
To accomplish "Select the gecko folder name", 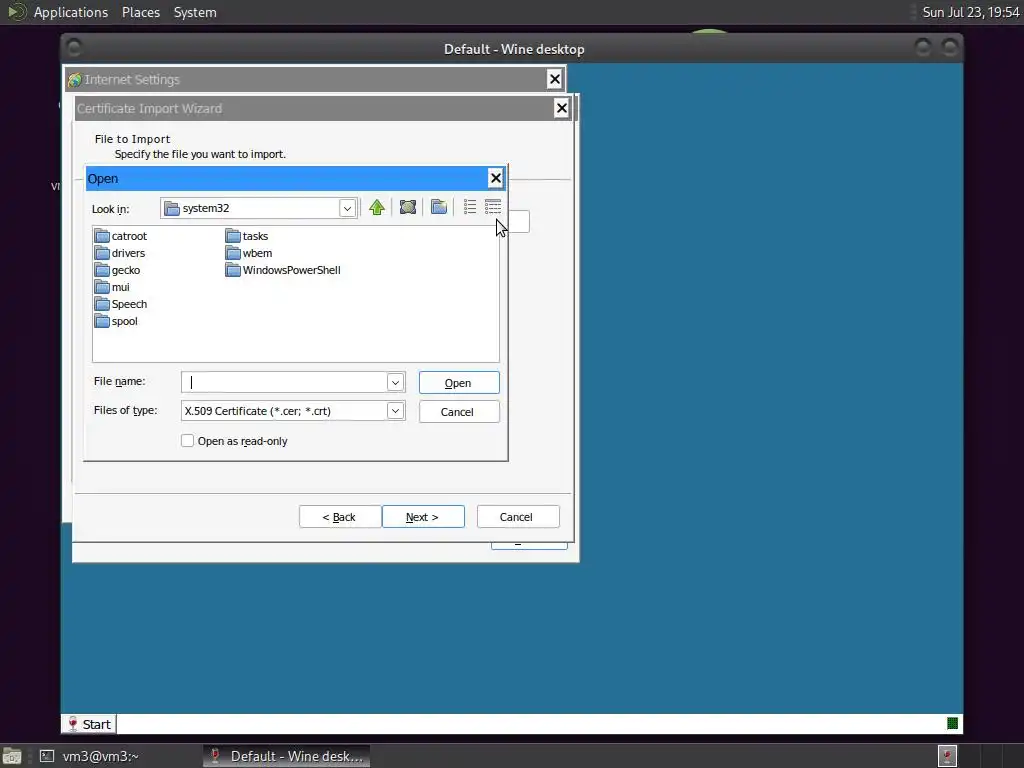I will 125,270.
